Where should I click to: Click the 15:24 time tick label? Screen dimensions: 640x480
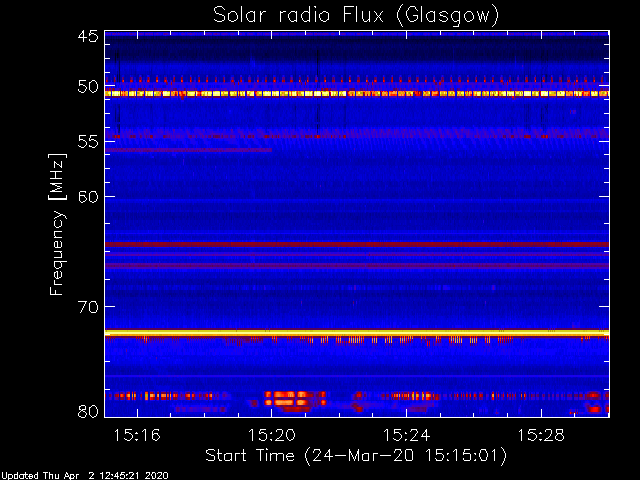407,435
